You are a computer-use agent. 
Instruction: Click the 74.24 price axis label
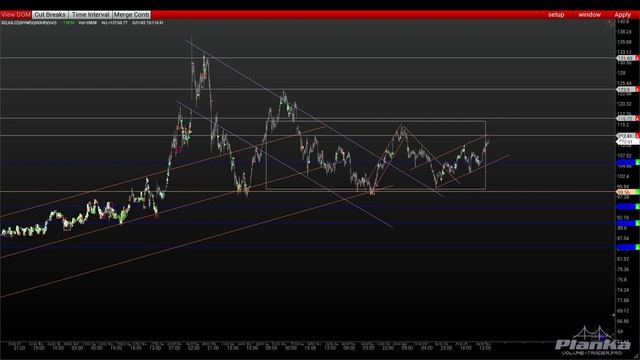tap(623, 290)
